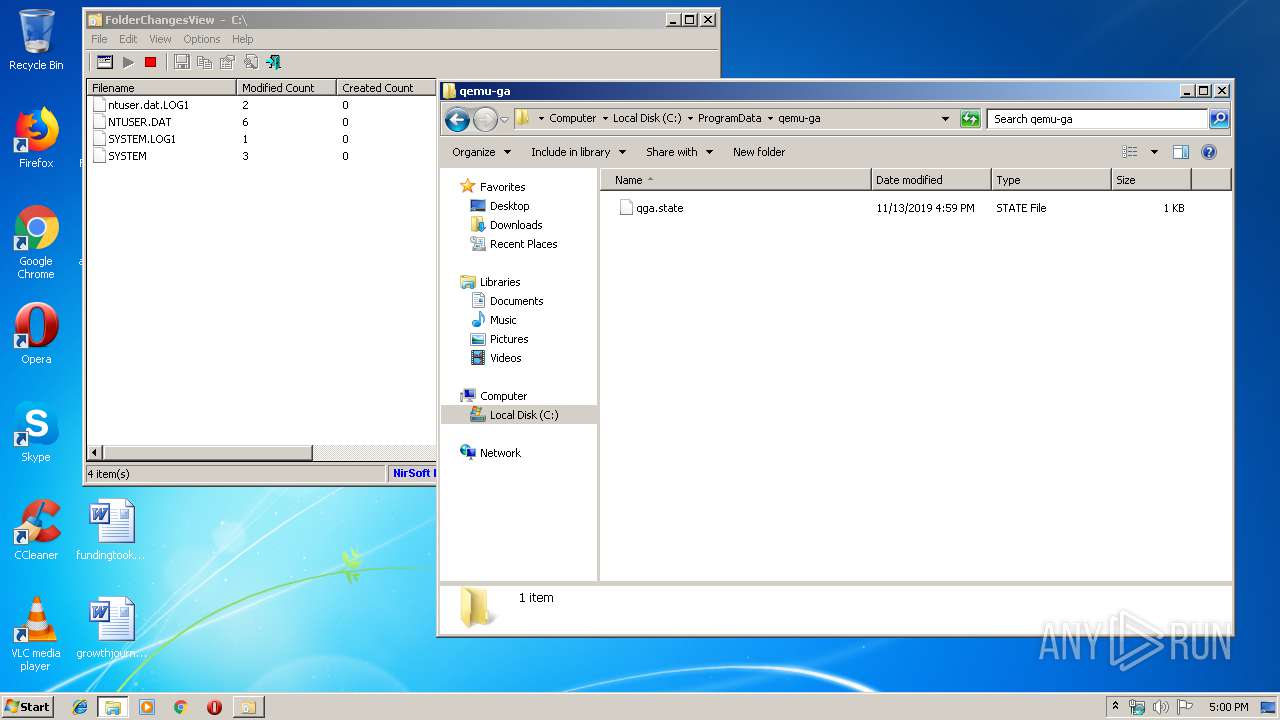Screen dimensions: 1280x720
Task: Open the Help menu in FolderChangesView
Action: point(243,39)
